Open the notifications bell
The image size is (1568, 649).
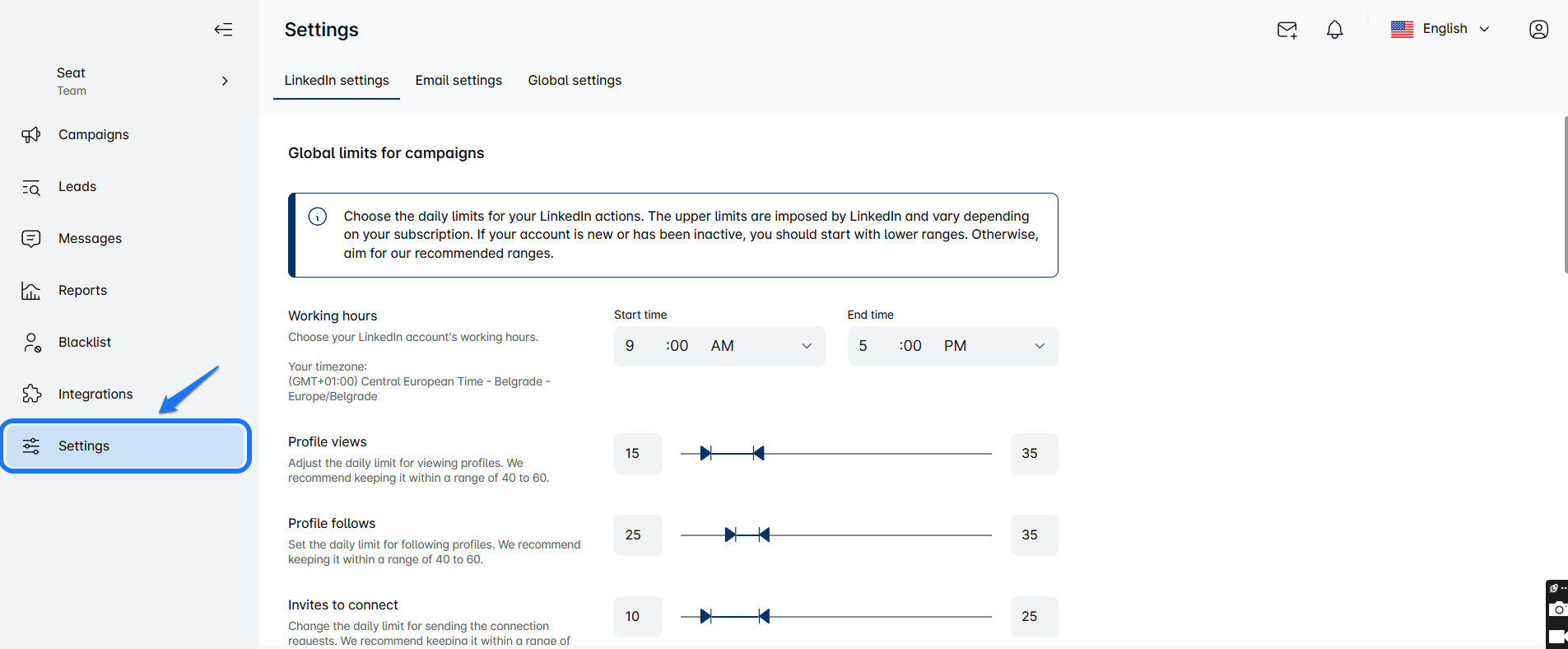click(1334, 30)
